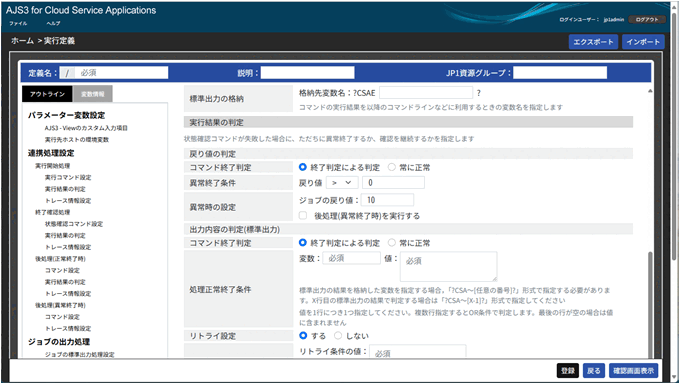Select 終了判定による判定 under 出力内容の判定(標準出力)
Screen dimensions: 680x384
pyautogui.click(x=303, y=243)
